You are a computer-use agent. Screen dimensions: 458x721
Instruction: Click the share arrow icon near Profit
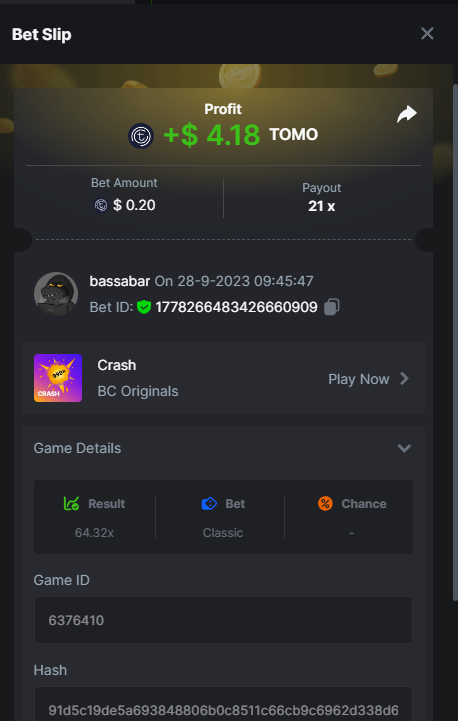pyautogui.click(x=406, y=114)
